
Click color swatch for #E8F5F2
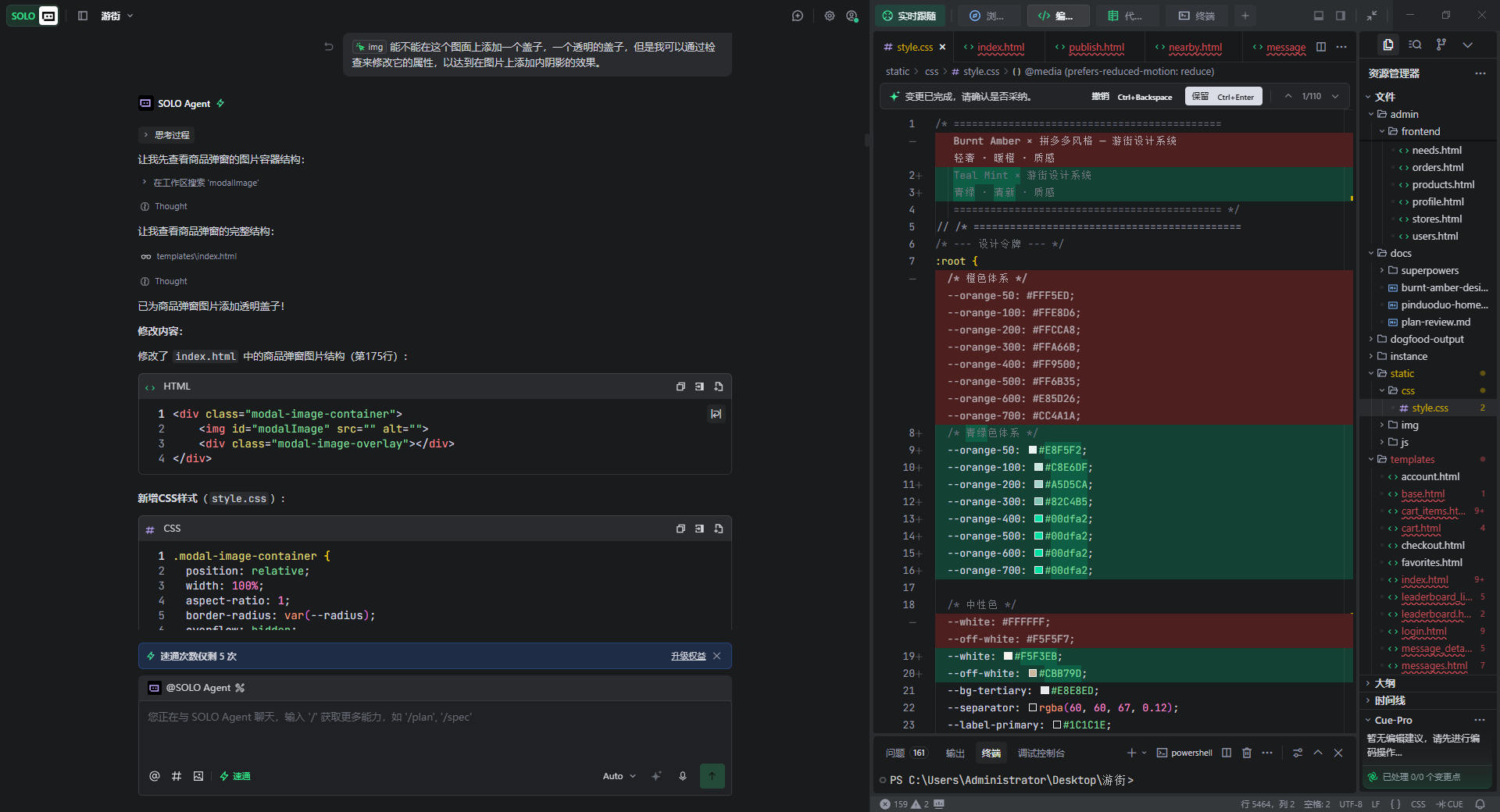[1033, 450]
